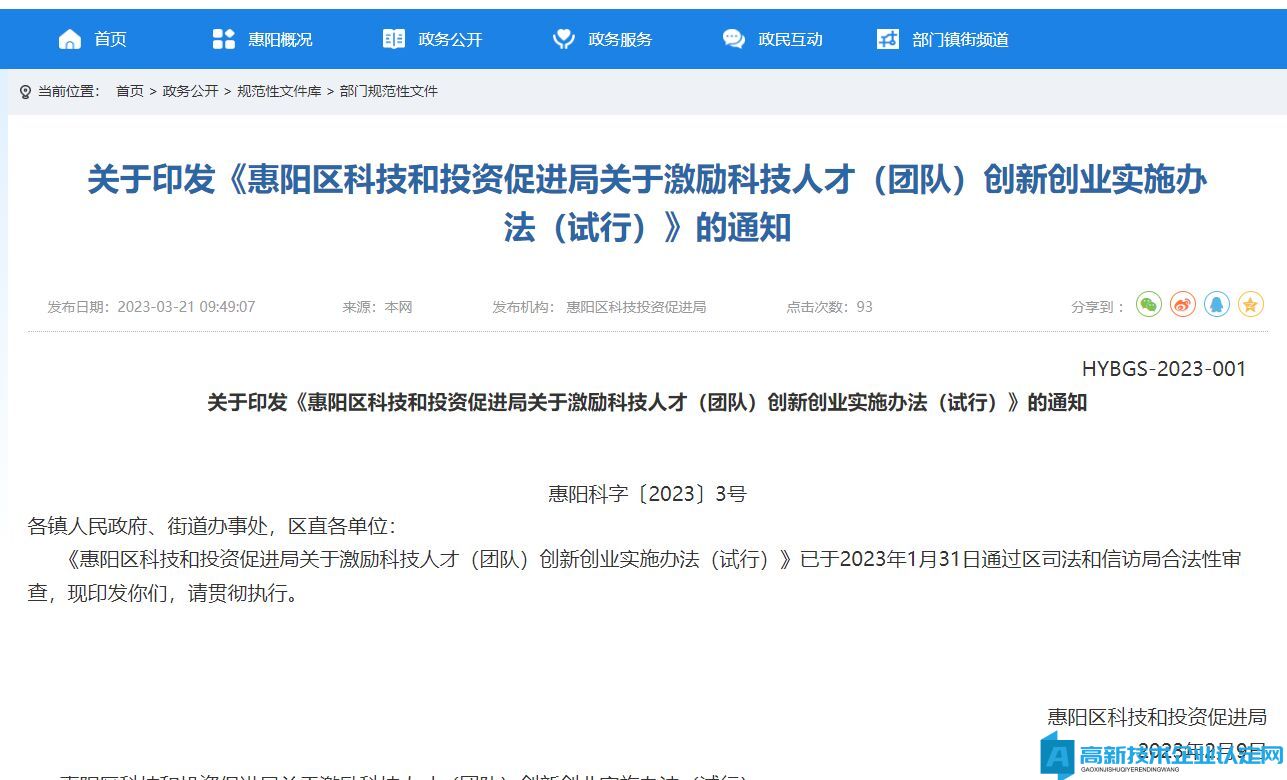
Task: Share the article to QQ
Action: (x=1217, y=304)
